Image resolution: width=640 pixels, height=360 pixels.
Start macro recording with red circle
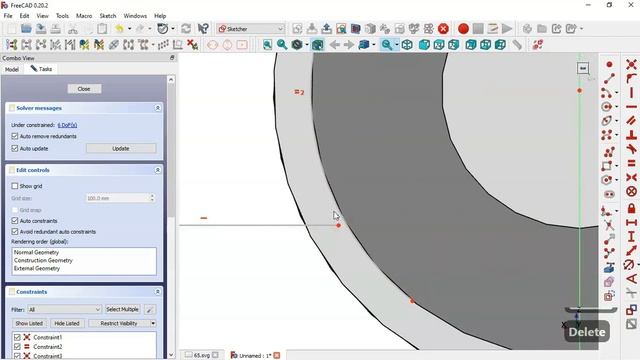(x=463, y=29)
